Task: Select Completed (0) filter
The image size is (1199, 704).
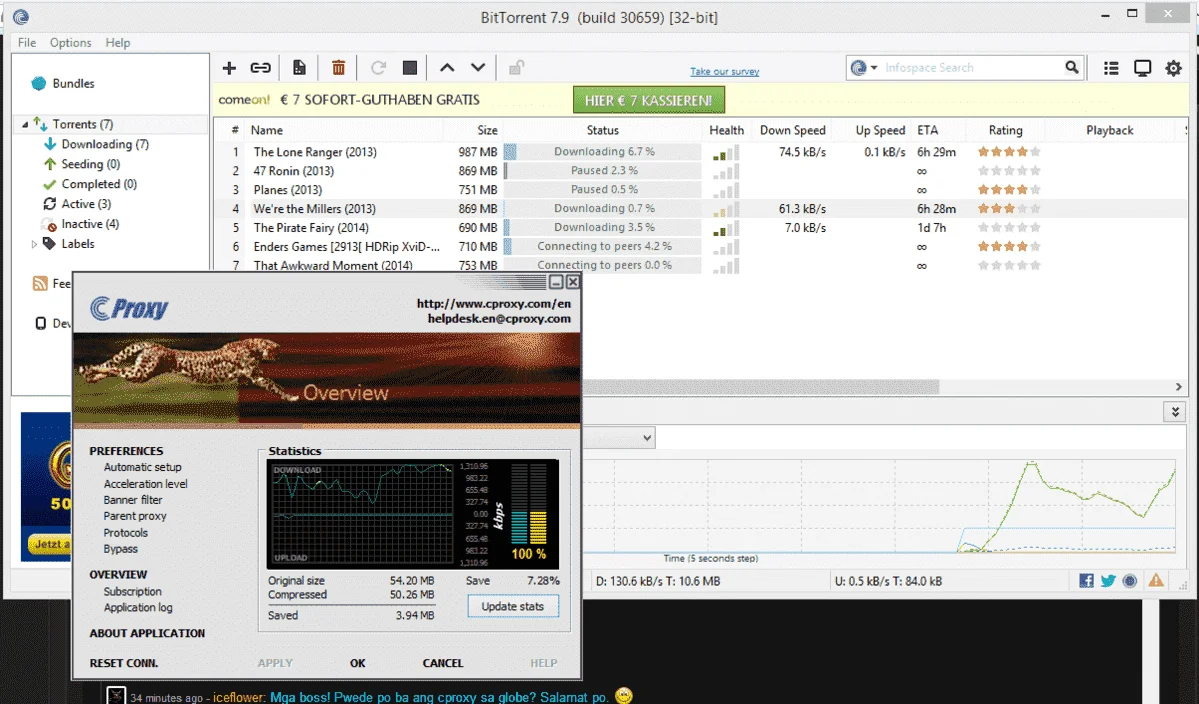Action: [x=99, y=183]
